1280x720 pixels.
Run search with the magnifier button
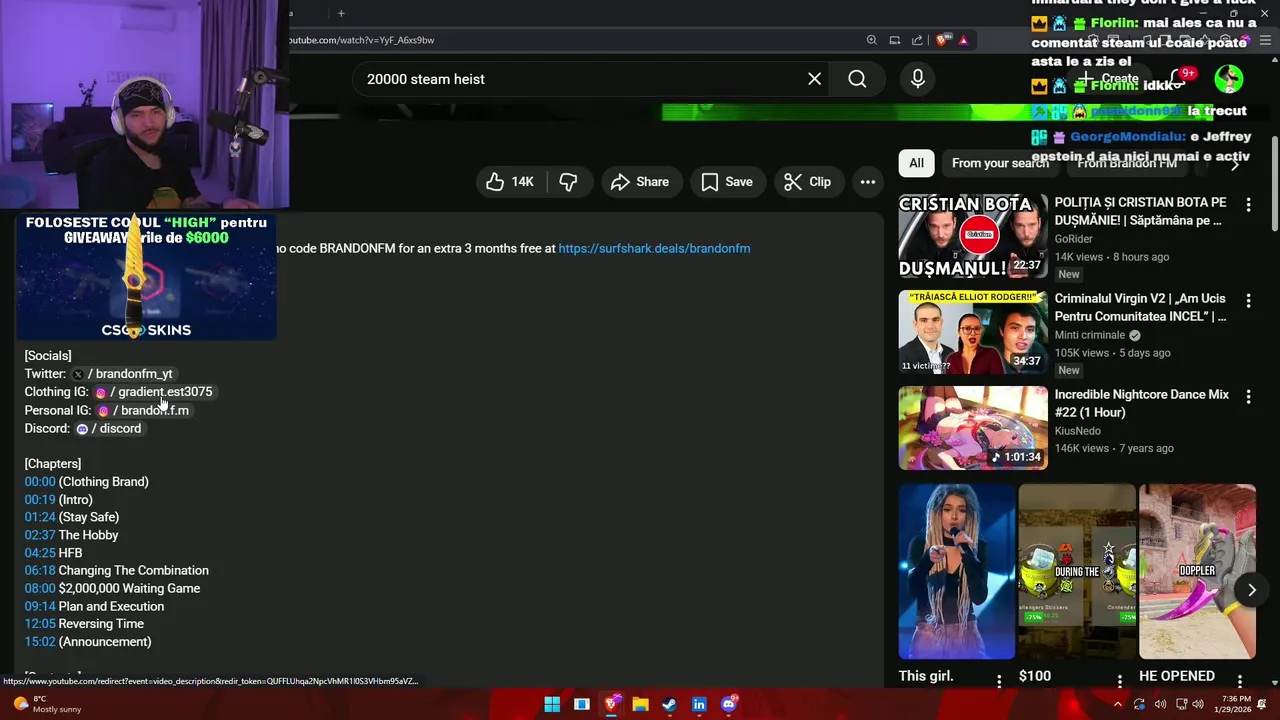pos(857,79)
